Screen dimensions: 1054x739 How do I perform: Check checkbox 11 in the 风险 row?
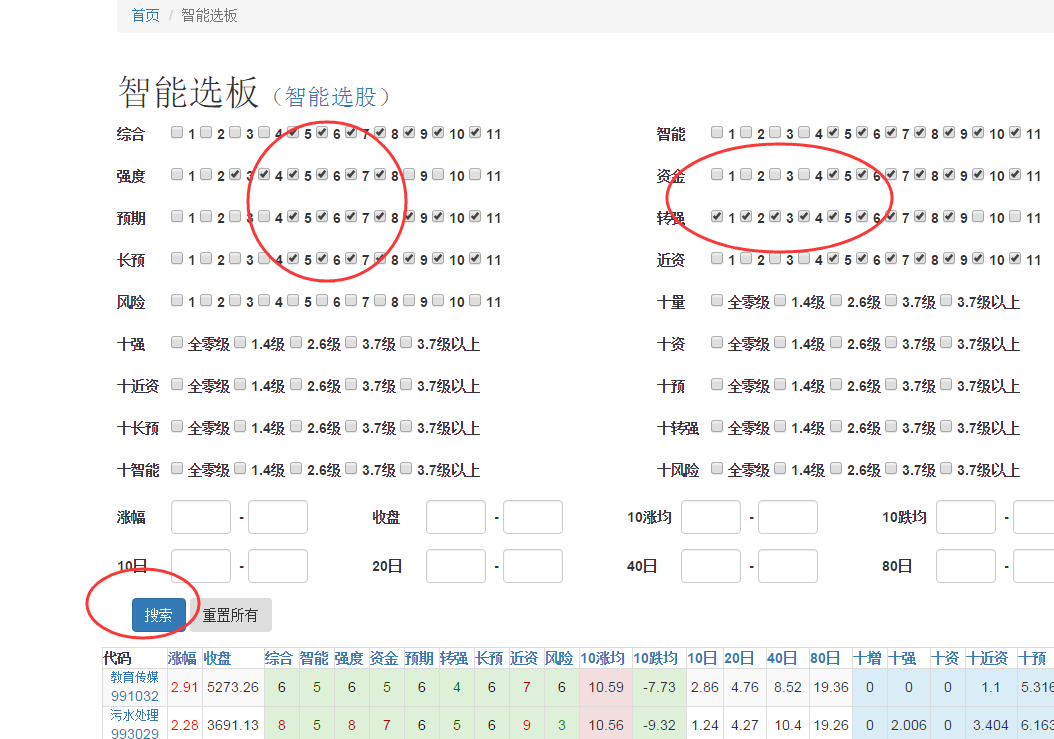(475, 301)
